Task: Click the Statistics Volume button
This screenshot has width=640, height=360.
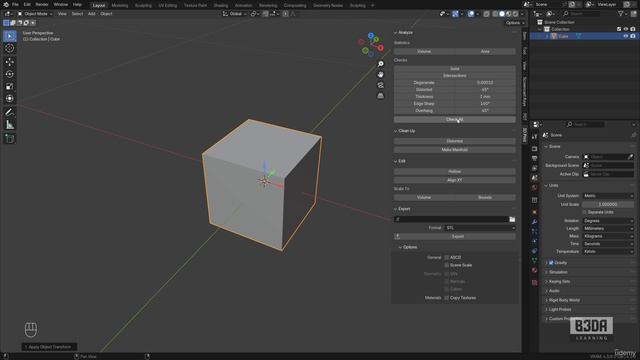Action: [x=424, y=51]
